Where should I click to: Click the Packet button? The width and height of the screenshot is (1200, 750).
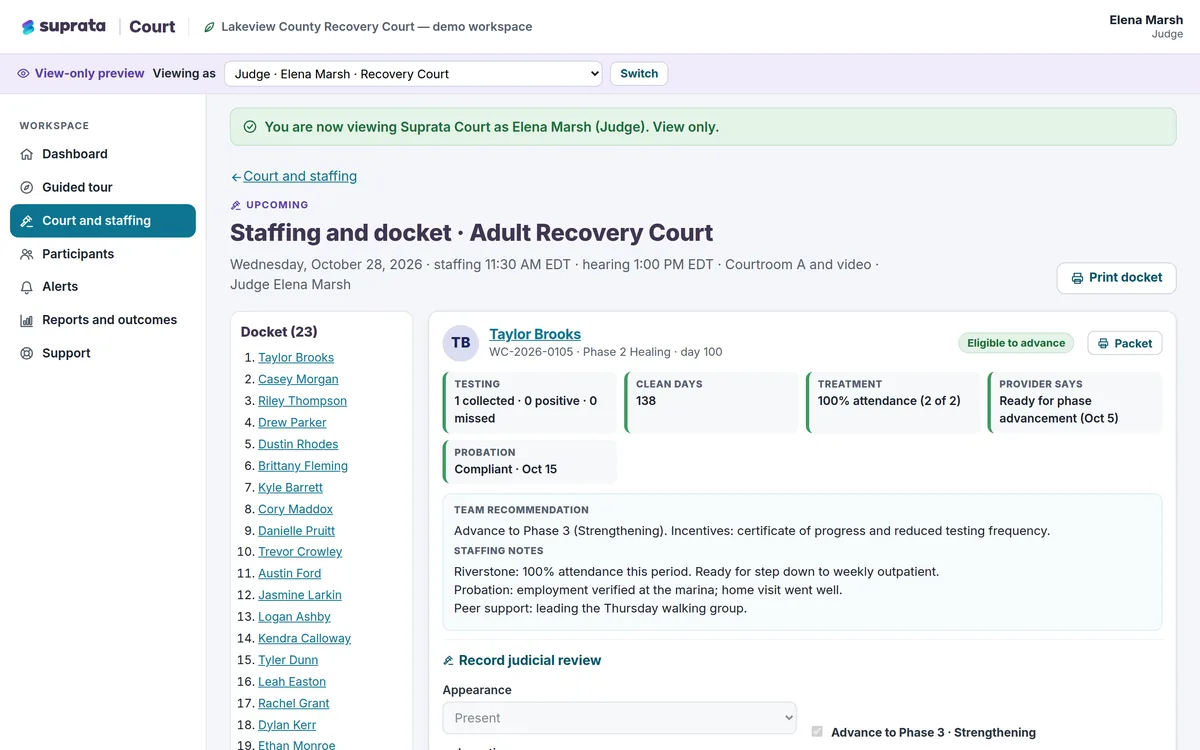pyautogui.click(x=1124, y=343)
